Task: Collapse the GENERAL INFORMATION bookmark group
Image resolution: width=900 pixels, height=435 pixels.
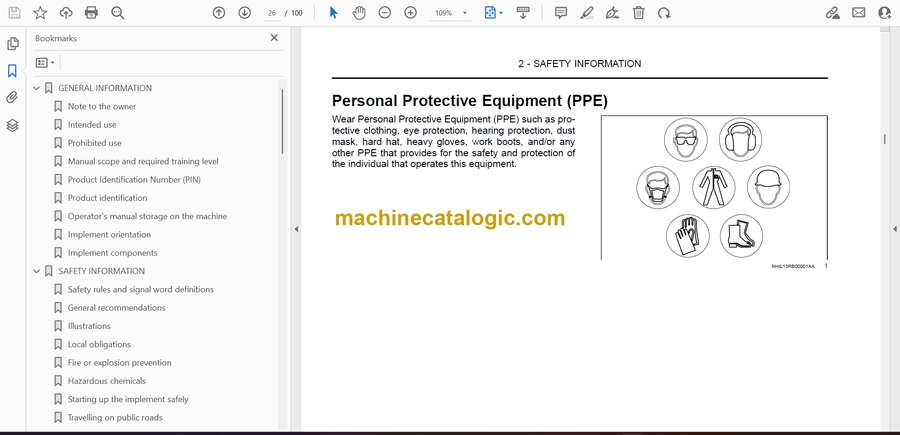Action: point(37,88)
